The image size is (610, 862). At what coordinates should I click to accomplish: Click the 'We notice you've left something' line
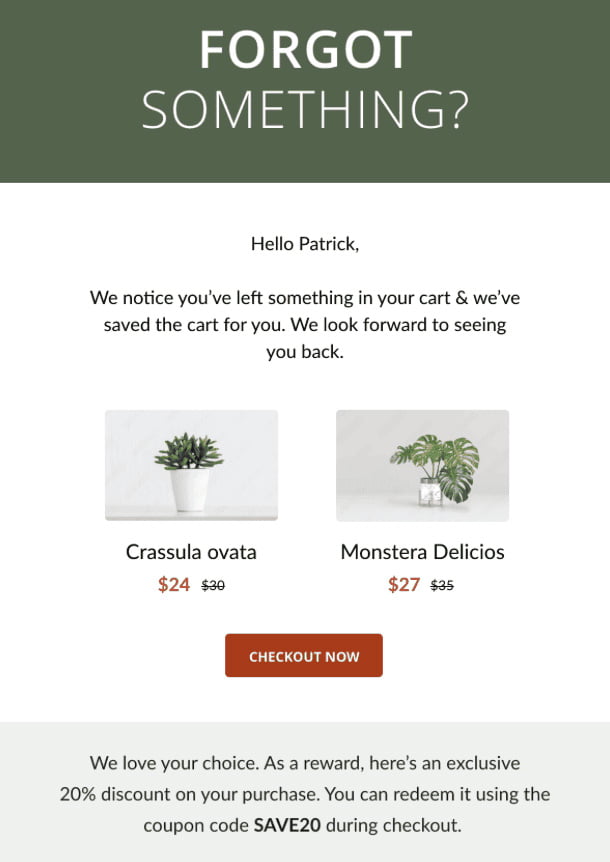[x=305, y=297]
